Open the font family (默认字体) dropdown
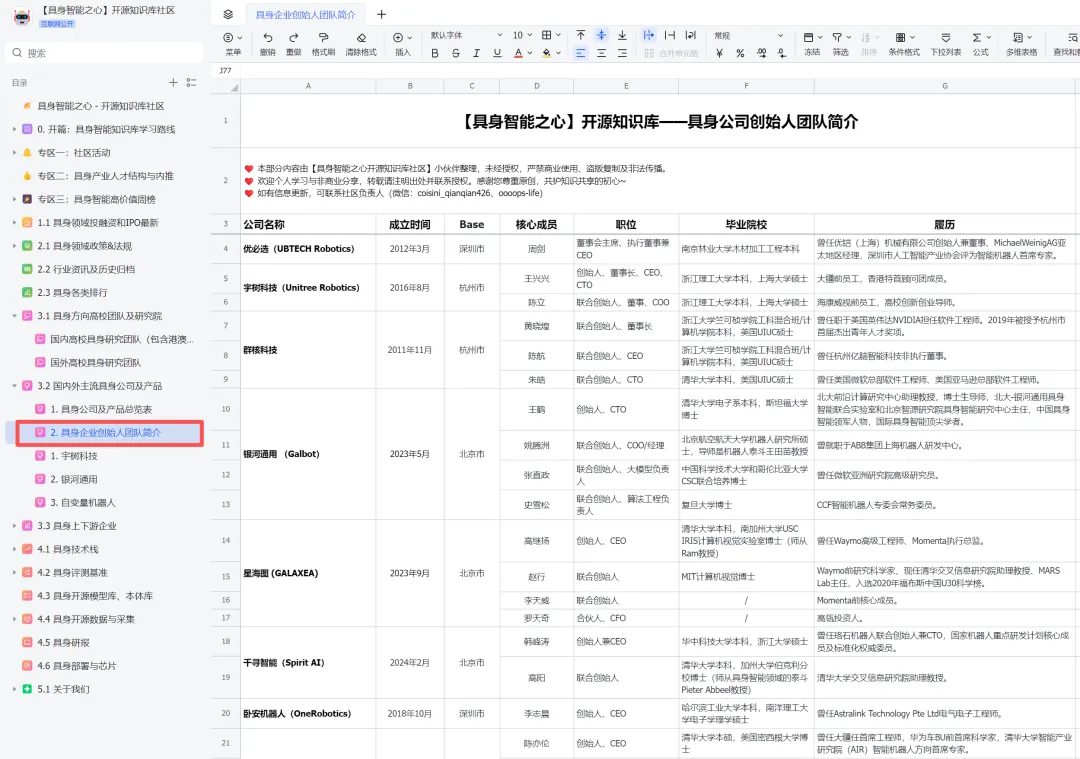Screen dimensions: 1080x759 [x=466, y=35]
